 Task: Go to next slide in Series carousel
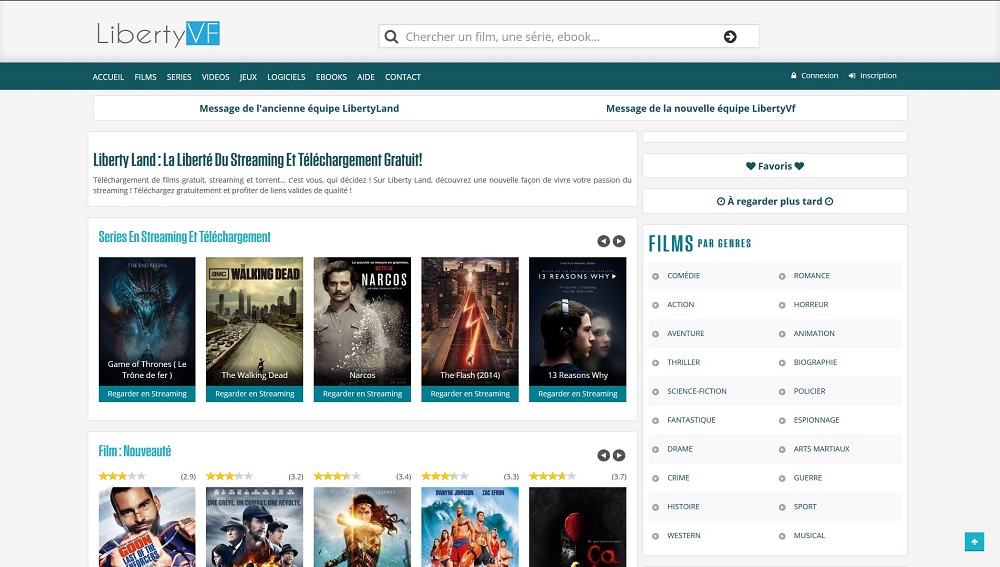click(x=619, y=241)
